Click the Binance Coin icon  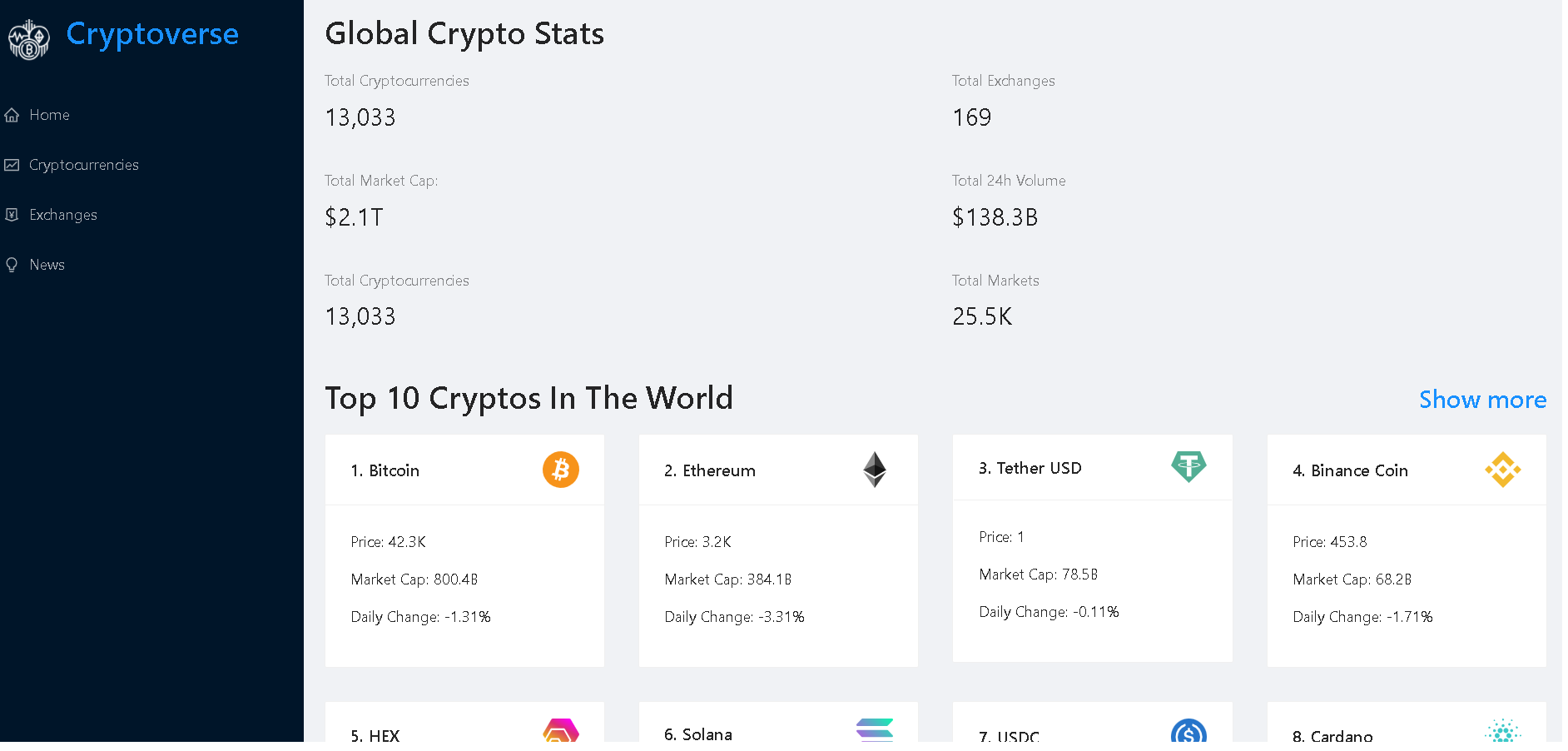pyautogui.click(x=1502, y=470)
